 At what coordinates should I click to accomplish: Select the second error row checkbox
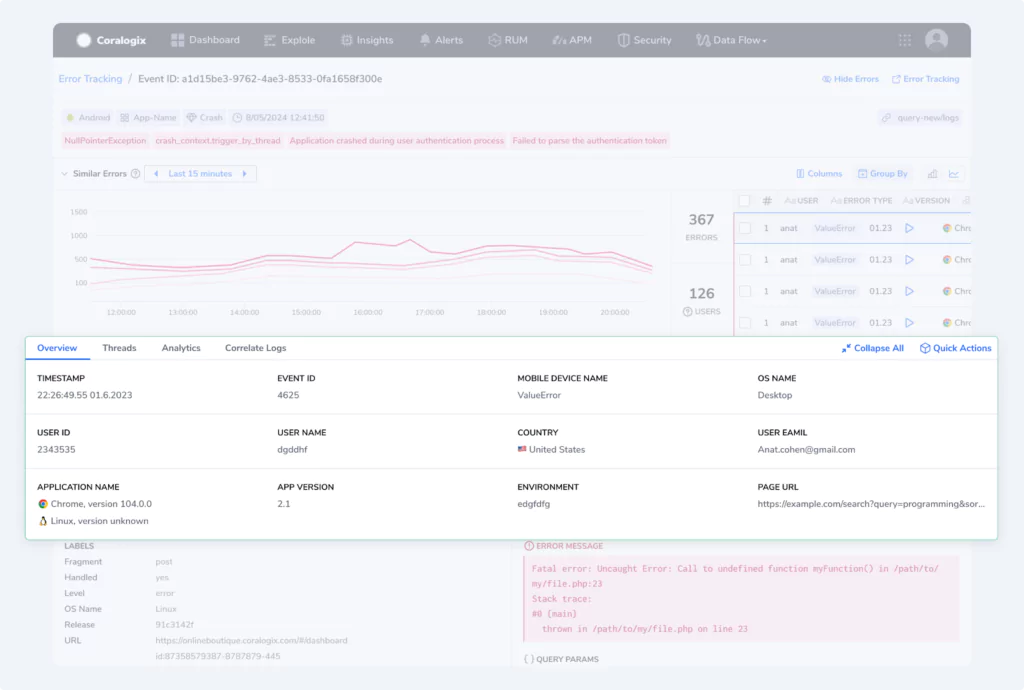744,260
